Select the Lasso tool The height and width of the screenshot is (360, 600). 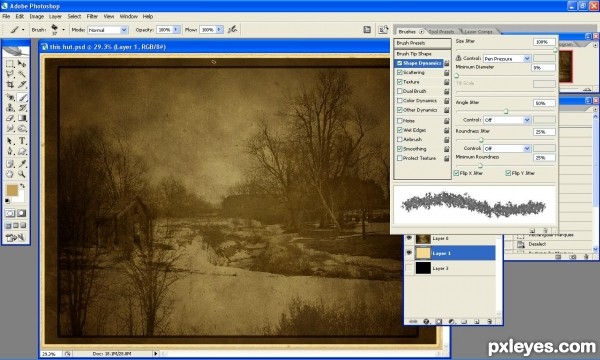[x=10, y=73]
